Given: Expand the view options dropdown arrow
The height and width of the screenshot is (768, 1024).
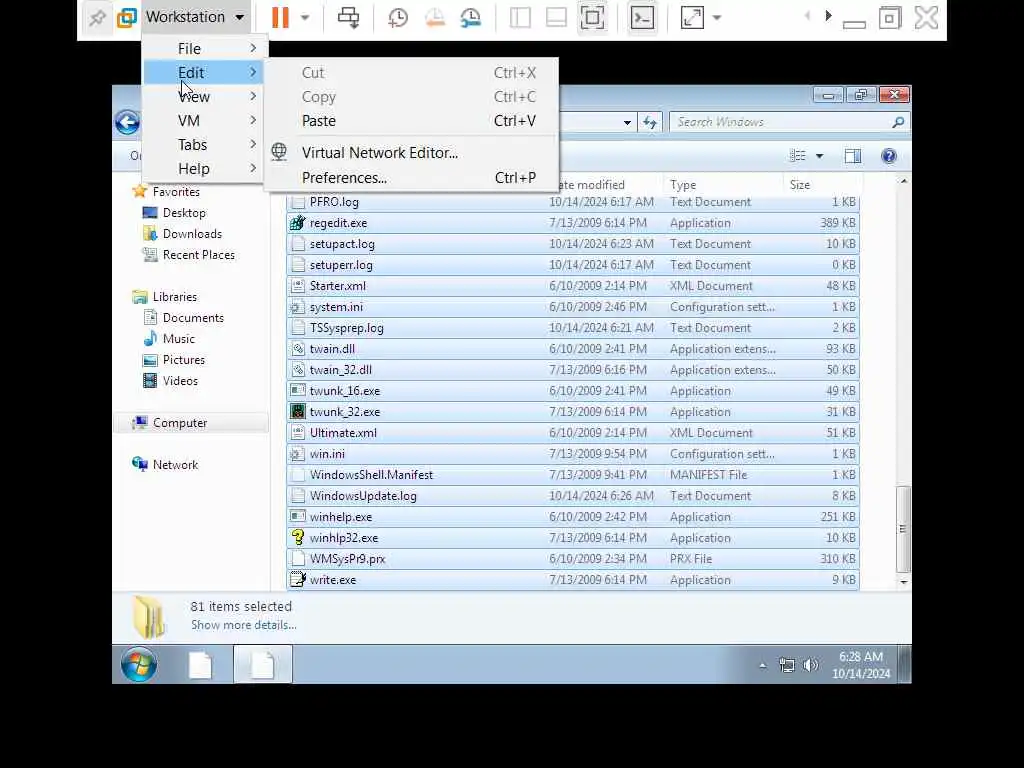Looking at the screenshot, I should 820,155.
